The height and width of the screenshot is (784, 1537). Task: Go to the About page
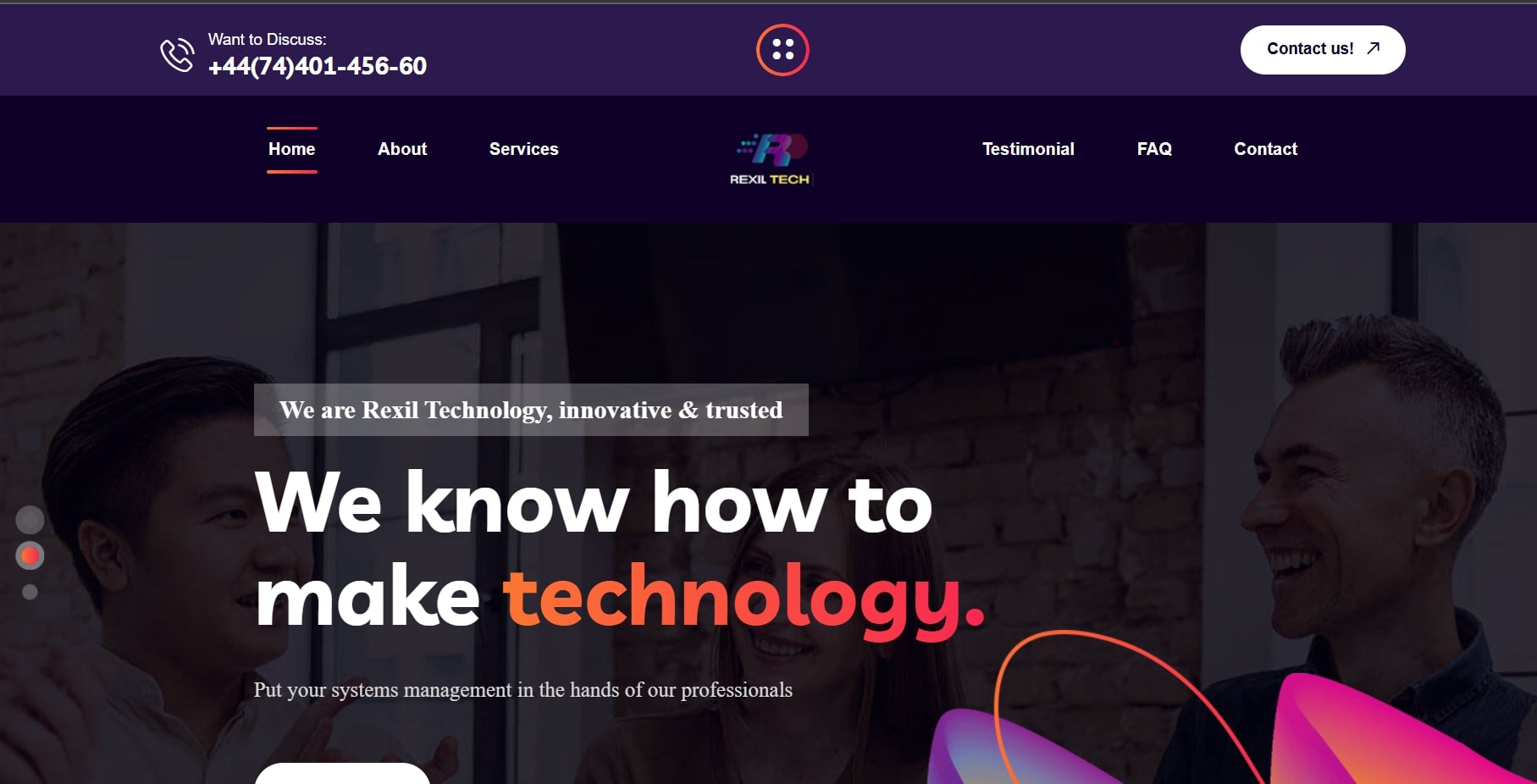pyautogui.click(x=402, y=149)
